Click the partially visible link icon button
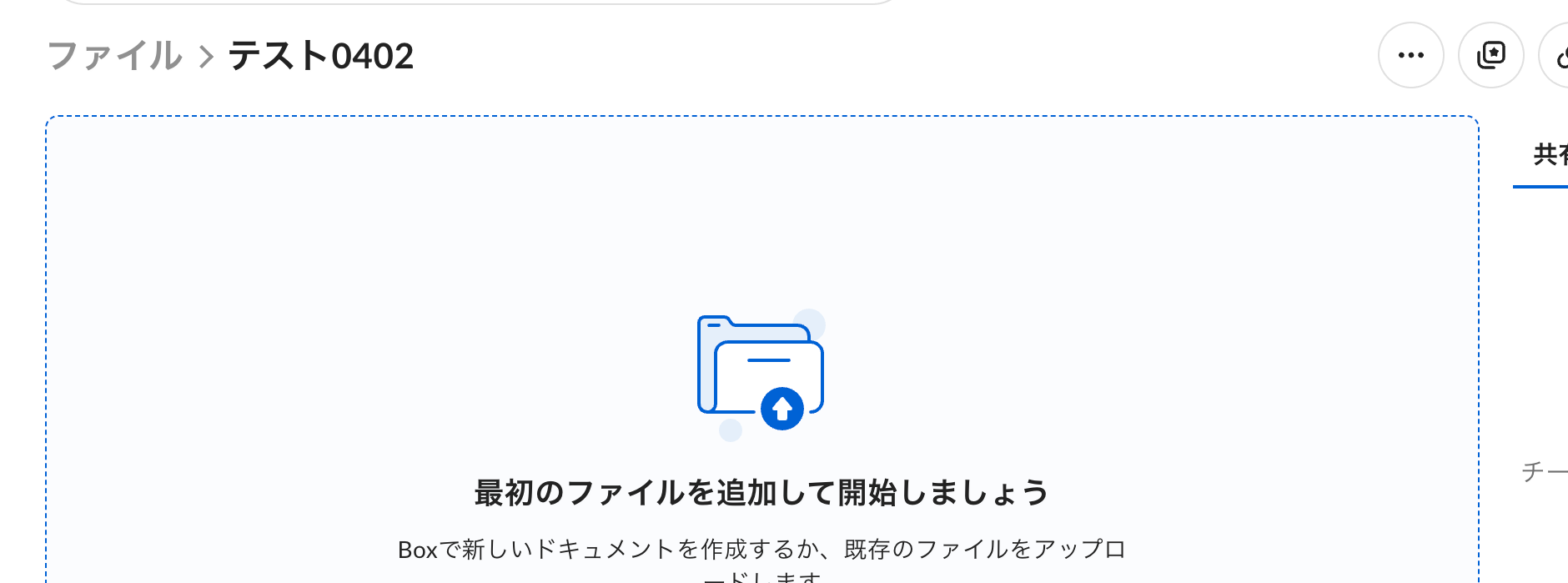Viewport: 1568px width, 583px height. [1555, 55]
